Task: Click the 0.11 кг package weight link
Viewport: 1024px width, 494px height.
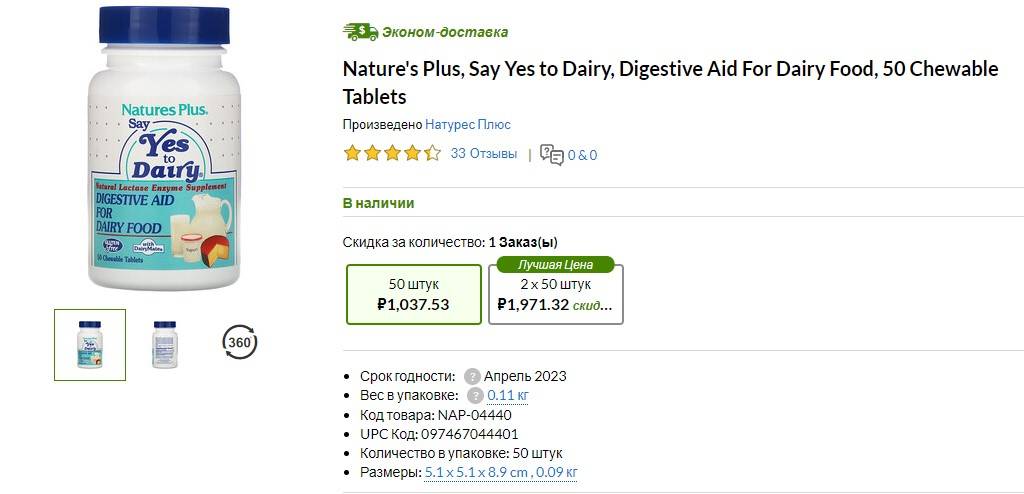Action: point(508,396)
